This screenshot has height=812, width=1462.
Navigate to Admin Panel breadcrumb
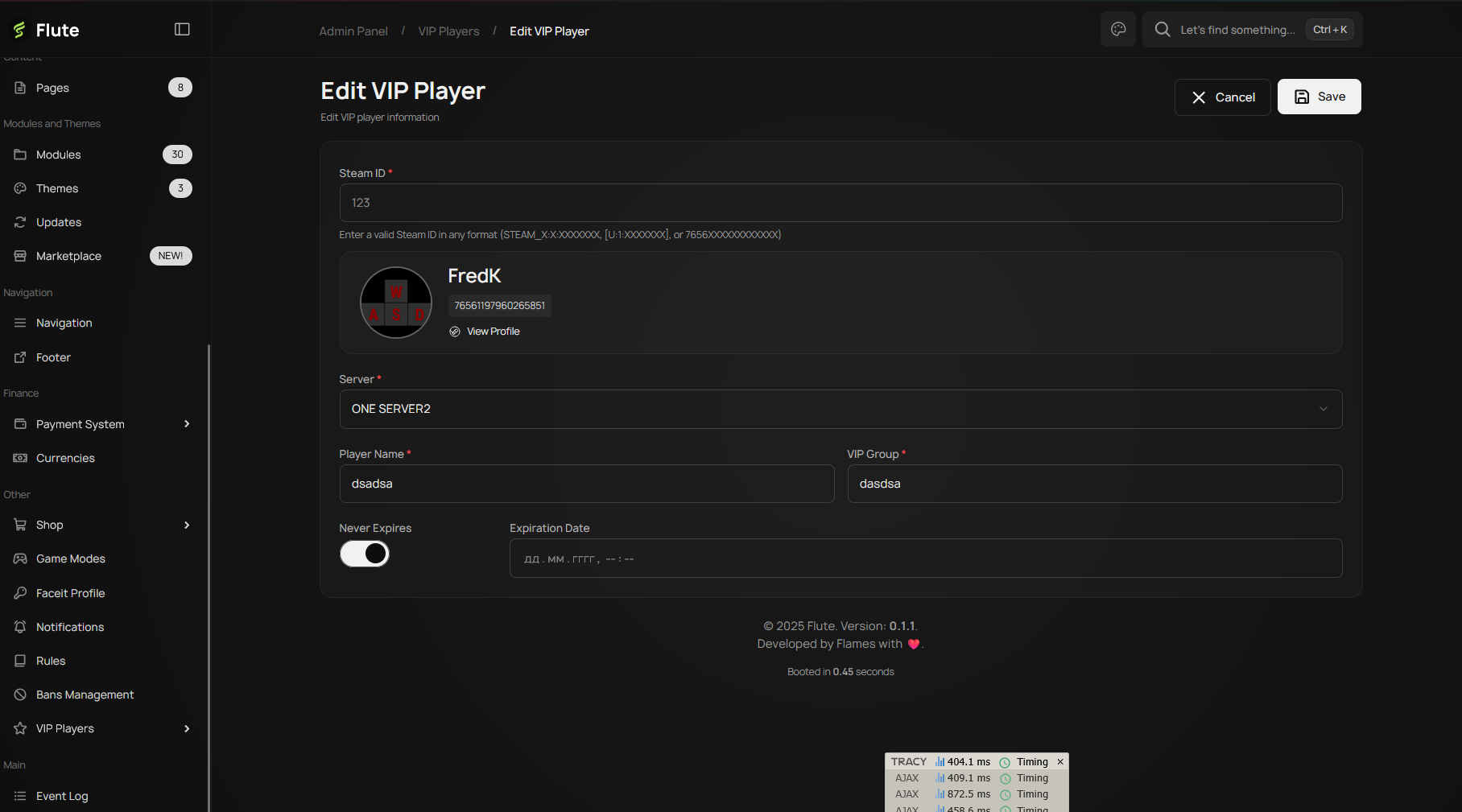coord(353,31)
